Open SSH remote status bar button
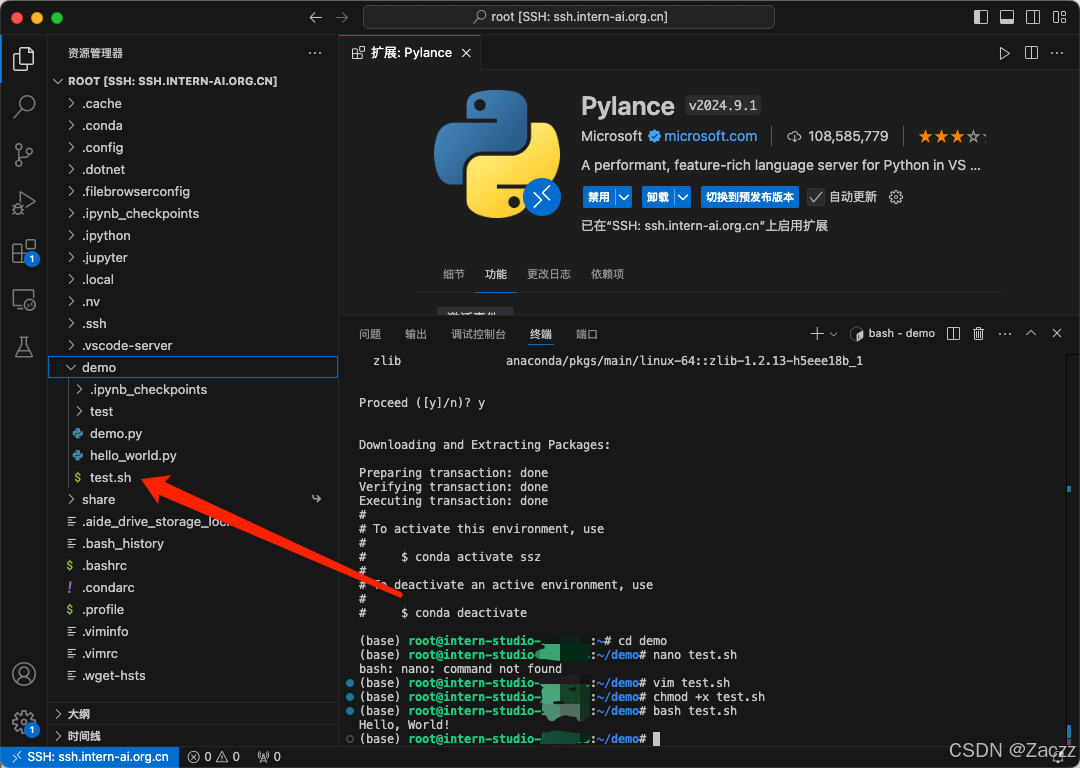The width and height of the screenshot is (1080, 768). point(90,757)
